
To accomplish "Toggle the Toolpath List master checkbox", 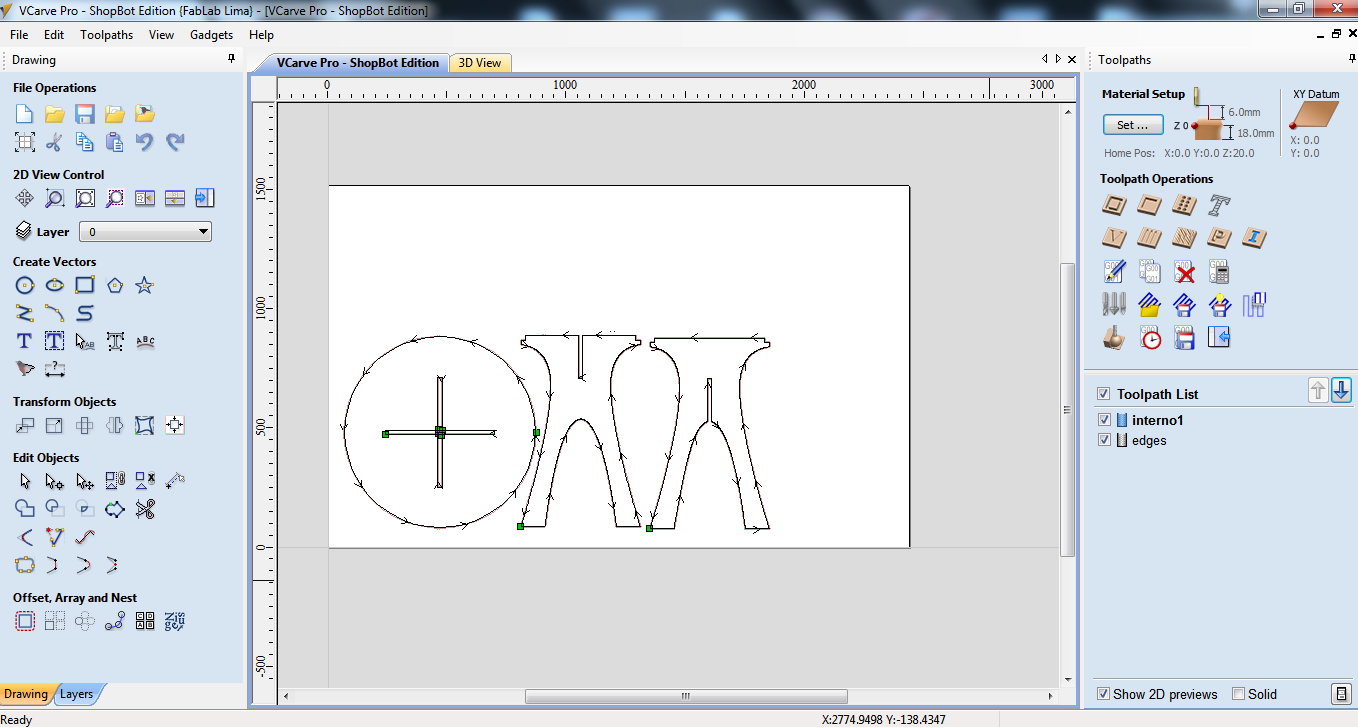I will [1104, 394].
